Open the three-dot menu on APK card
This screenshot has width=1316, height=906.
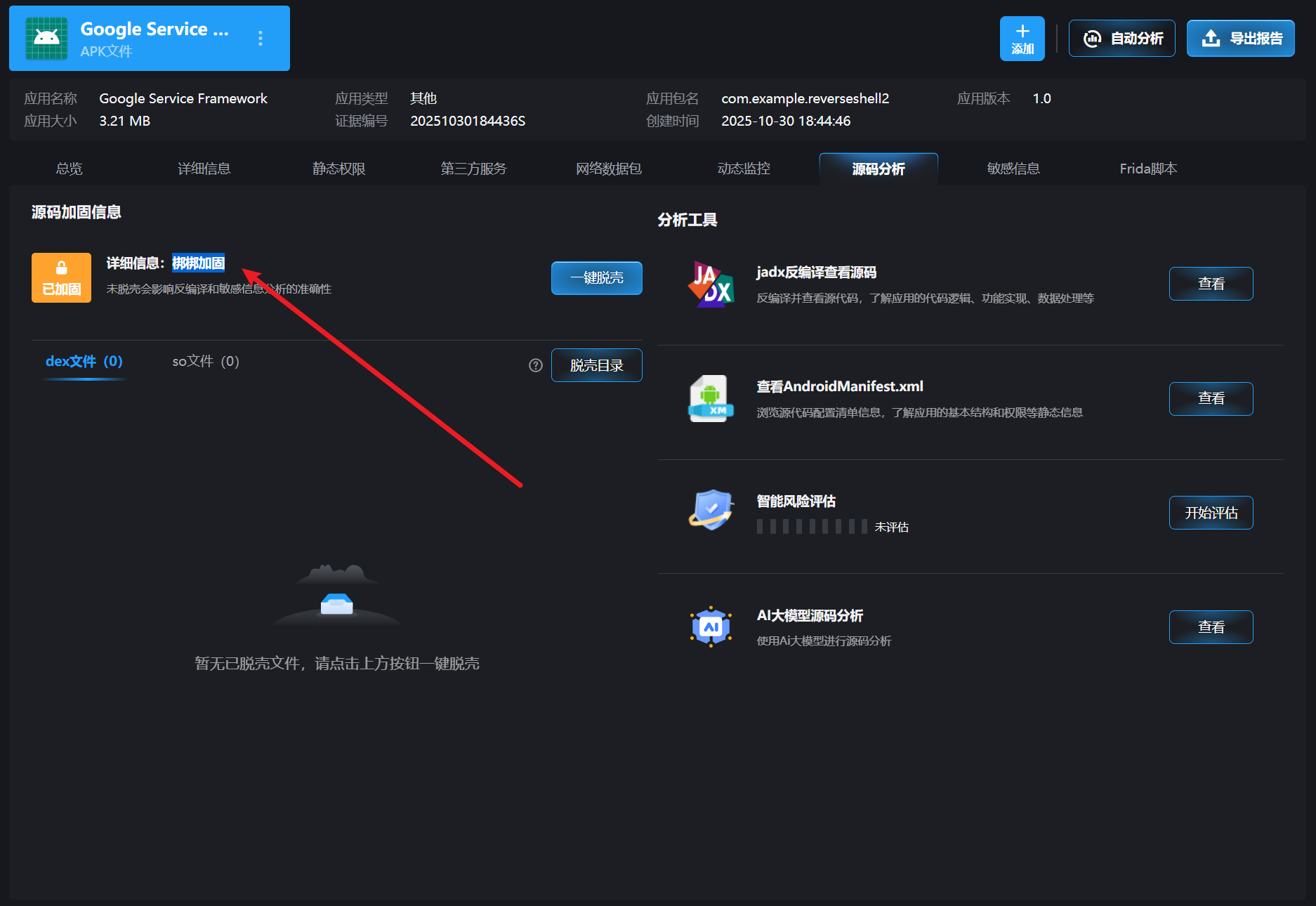pyautogui.click(x=261, y=39)
